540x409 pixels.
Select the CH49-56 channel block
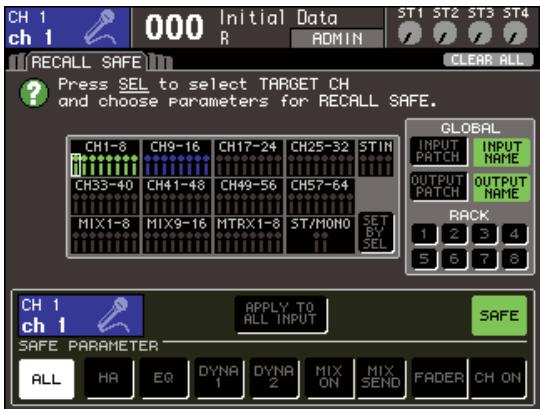248,197
